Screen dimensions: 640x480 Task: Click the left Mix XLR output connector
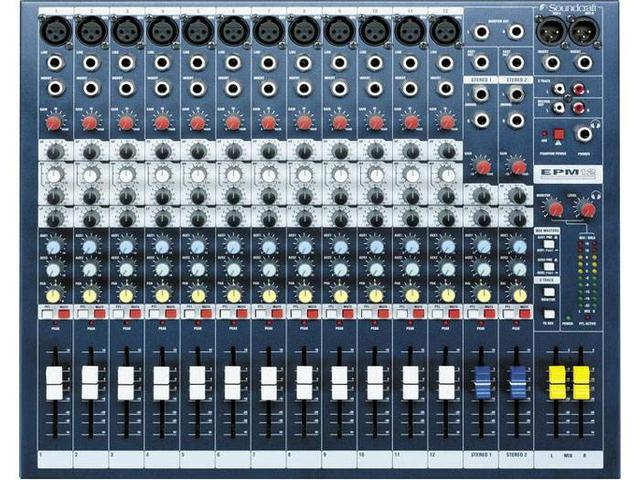(x=549, y=32)
